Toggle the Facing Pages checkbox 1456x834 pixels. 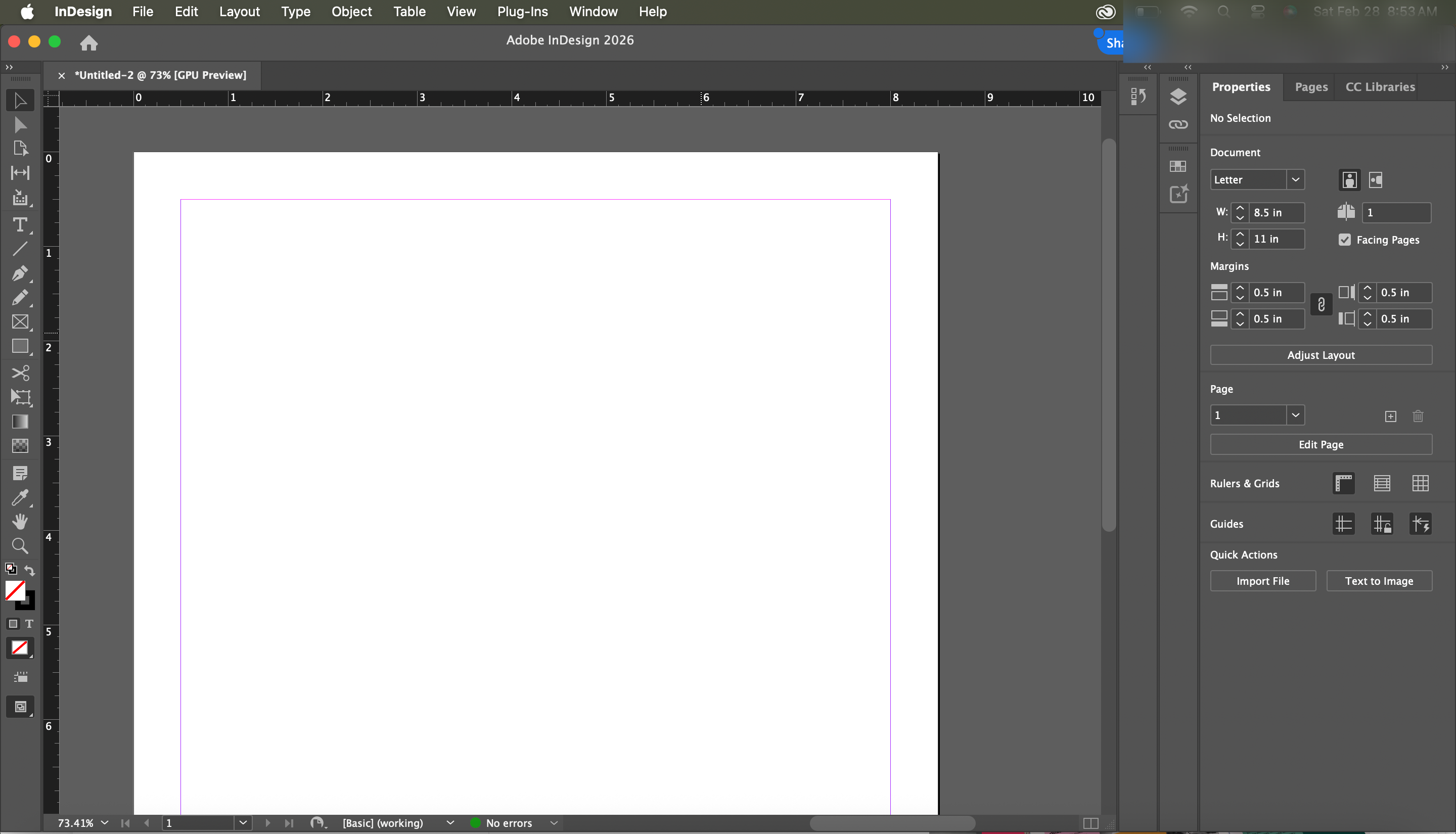tap(1344, 240)
